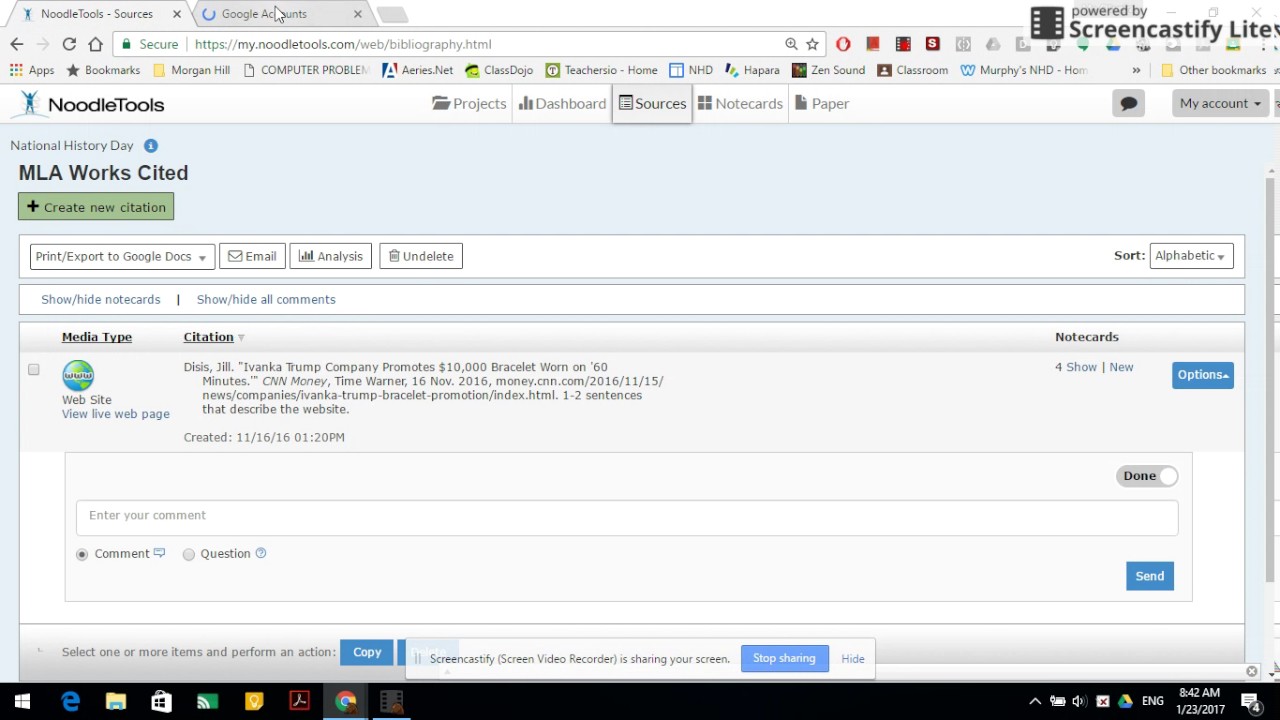Viewport: 1280px width, 720px height.
Task: Open Edge from the taskbar
Action: tap(70, 701)
